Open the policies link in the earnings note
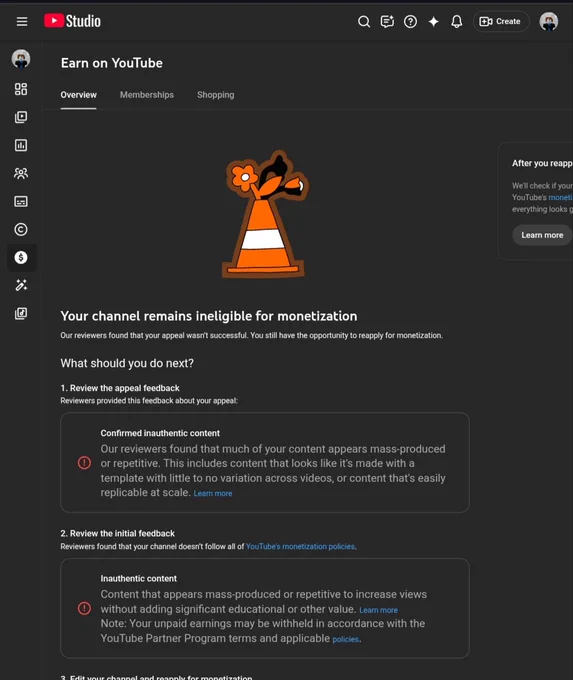Screen dimensions: 573x680 pos(345,639)
